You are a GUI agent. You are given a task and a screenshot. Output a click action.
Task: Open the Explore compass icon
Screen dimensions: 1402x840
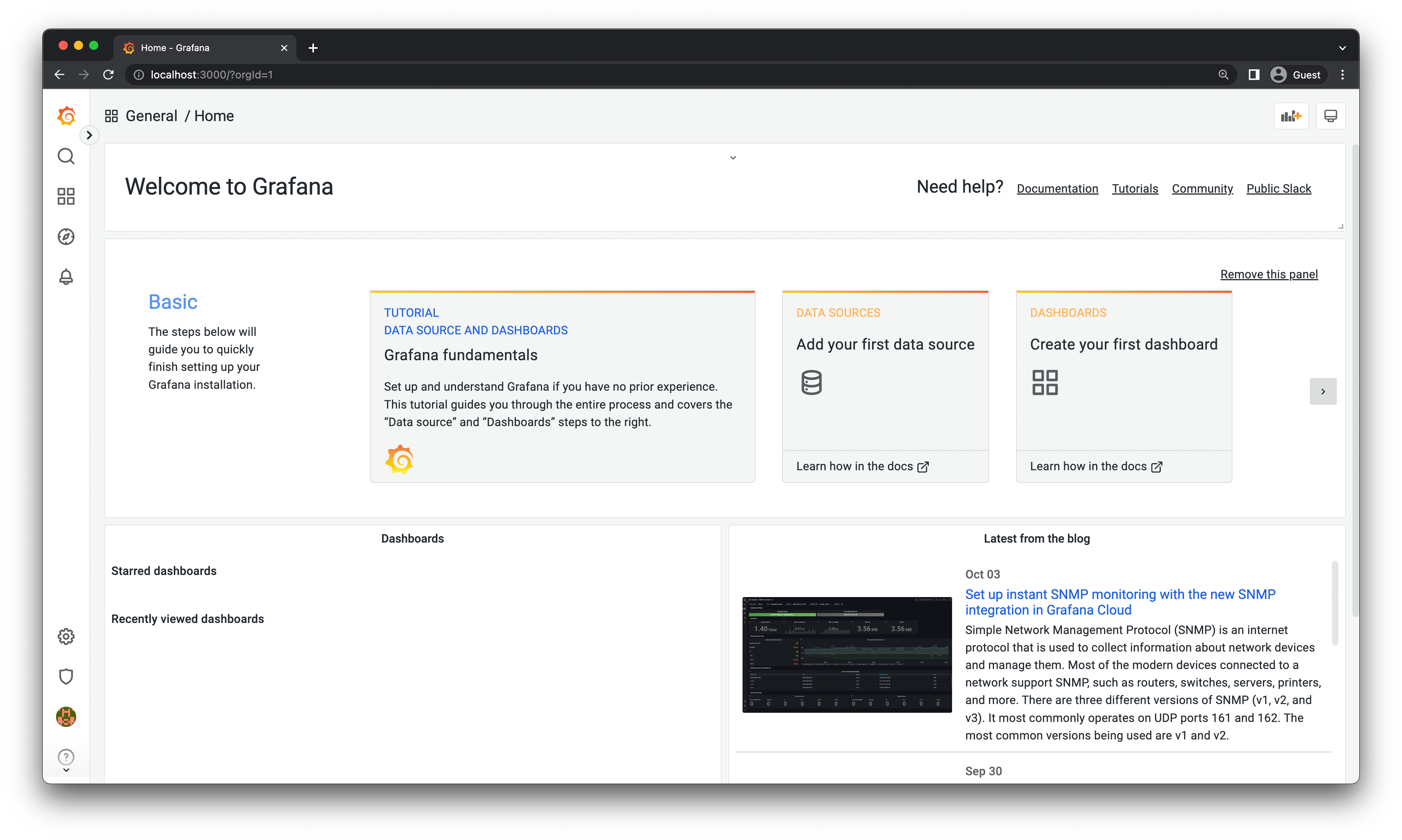point(66,236)
